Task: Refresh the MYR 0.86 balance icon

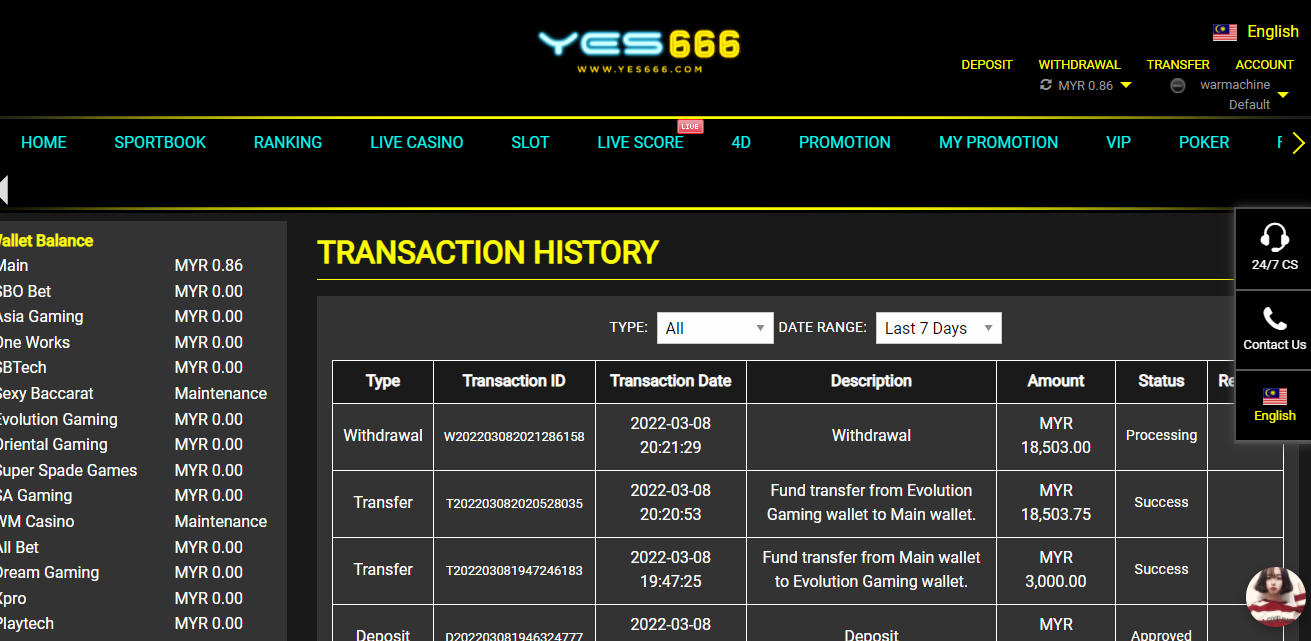Action: (1046, 86)
